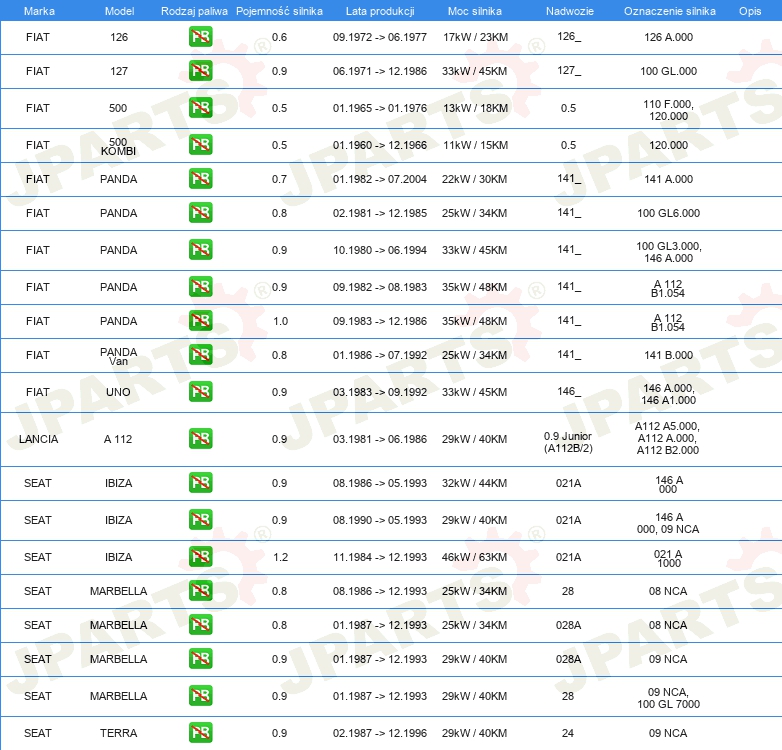The height and width of the screenshot is (750, 782).
Task: Select the power value '17kW / 23KM'
Action: coord(476,37)
